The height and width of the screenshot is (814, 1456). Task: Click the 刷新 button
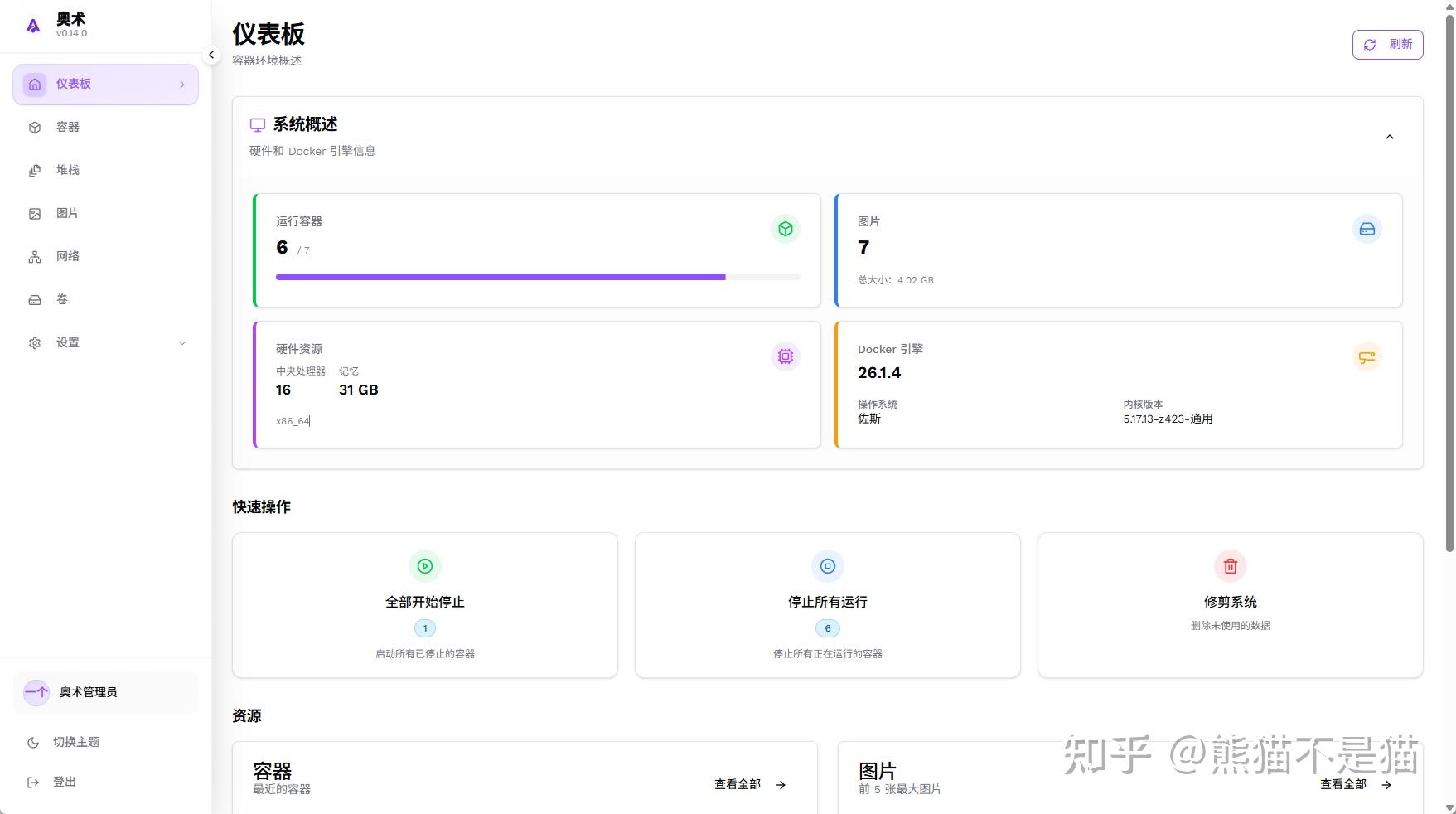tap(1387, 44)
